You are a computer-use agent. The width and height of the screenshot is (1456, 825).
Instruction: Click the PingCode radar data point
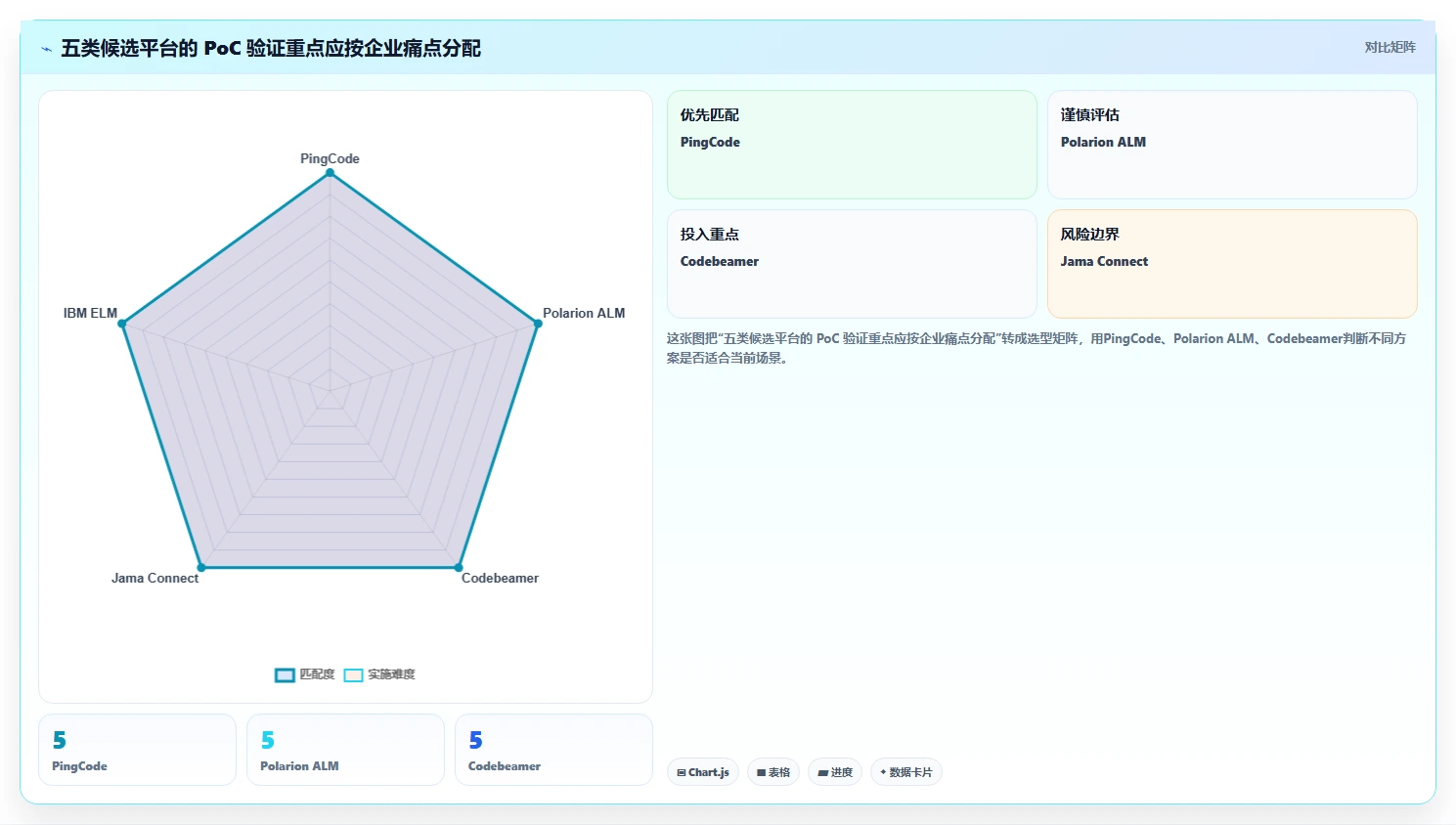click(330, 173)
